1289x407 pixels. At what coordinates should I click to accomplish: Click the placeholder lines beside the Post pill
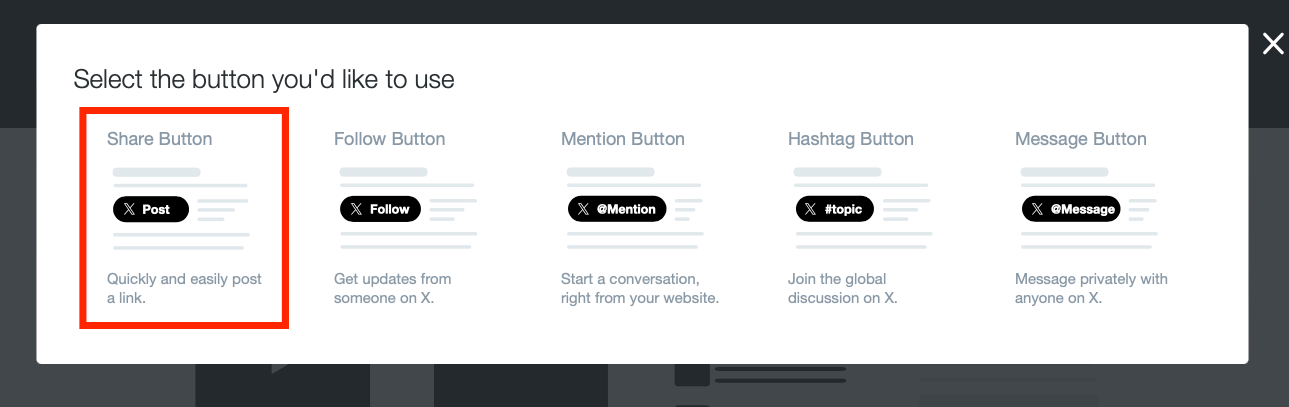(x=221, y=209)
